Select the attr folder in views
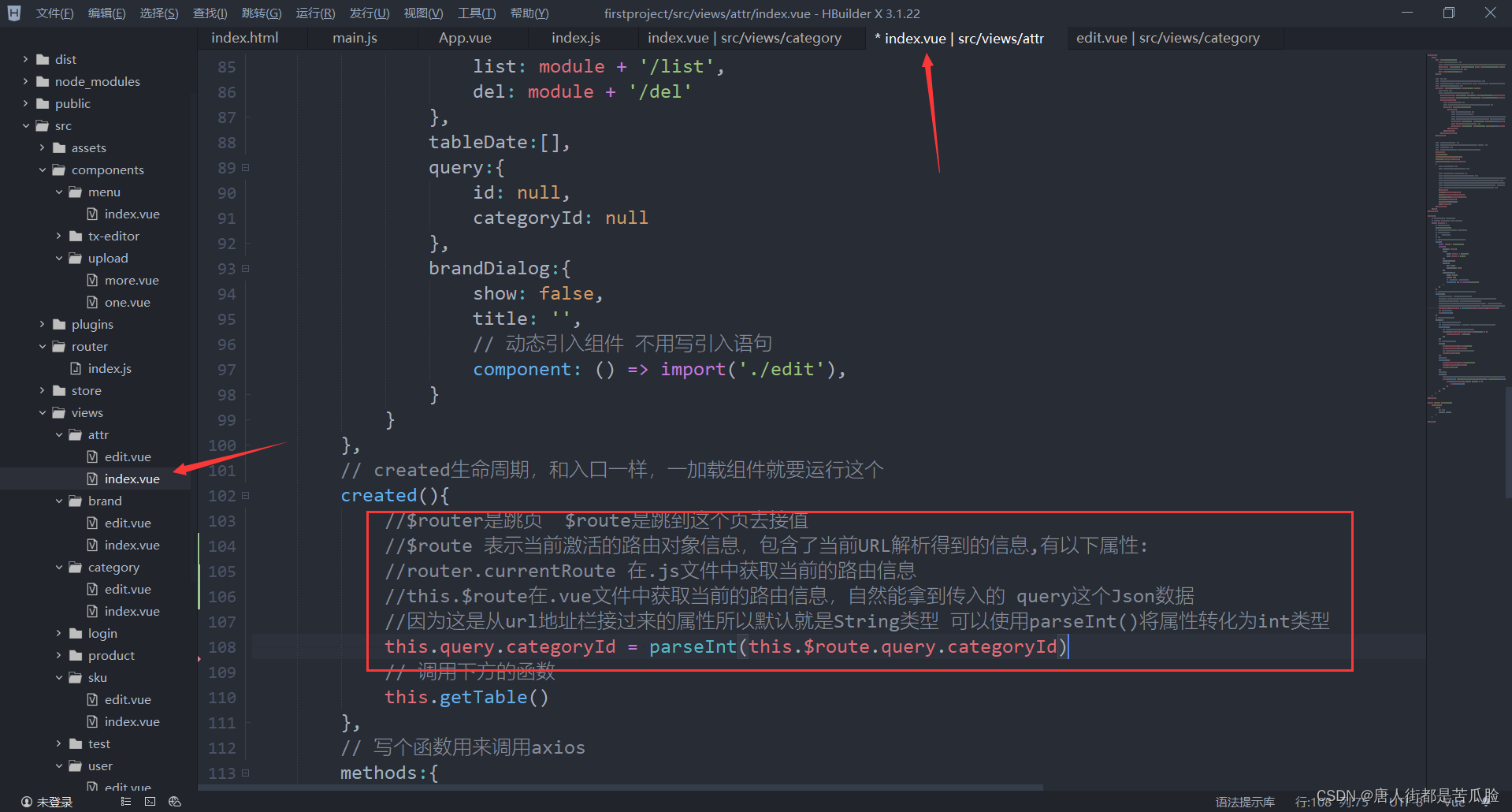 (98, 434)
